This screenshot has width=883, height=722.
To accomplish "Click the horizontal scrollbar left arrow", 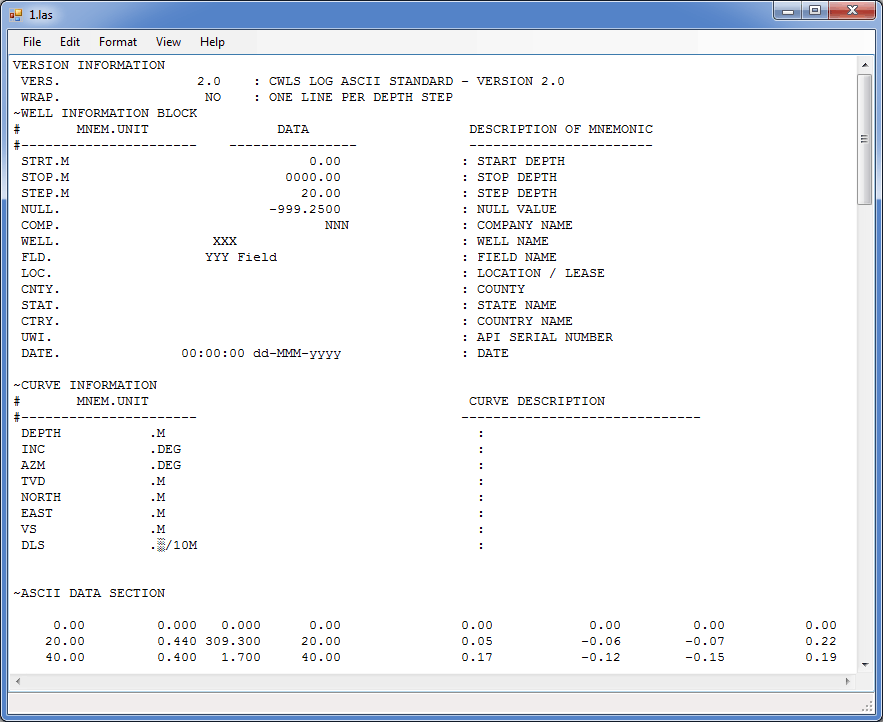I will [17, 681].
